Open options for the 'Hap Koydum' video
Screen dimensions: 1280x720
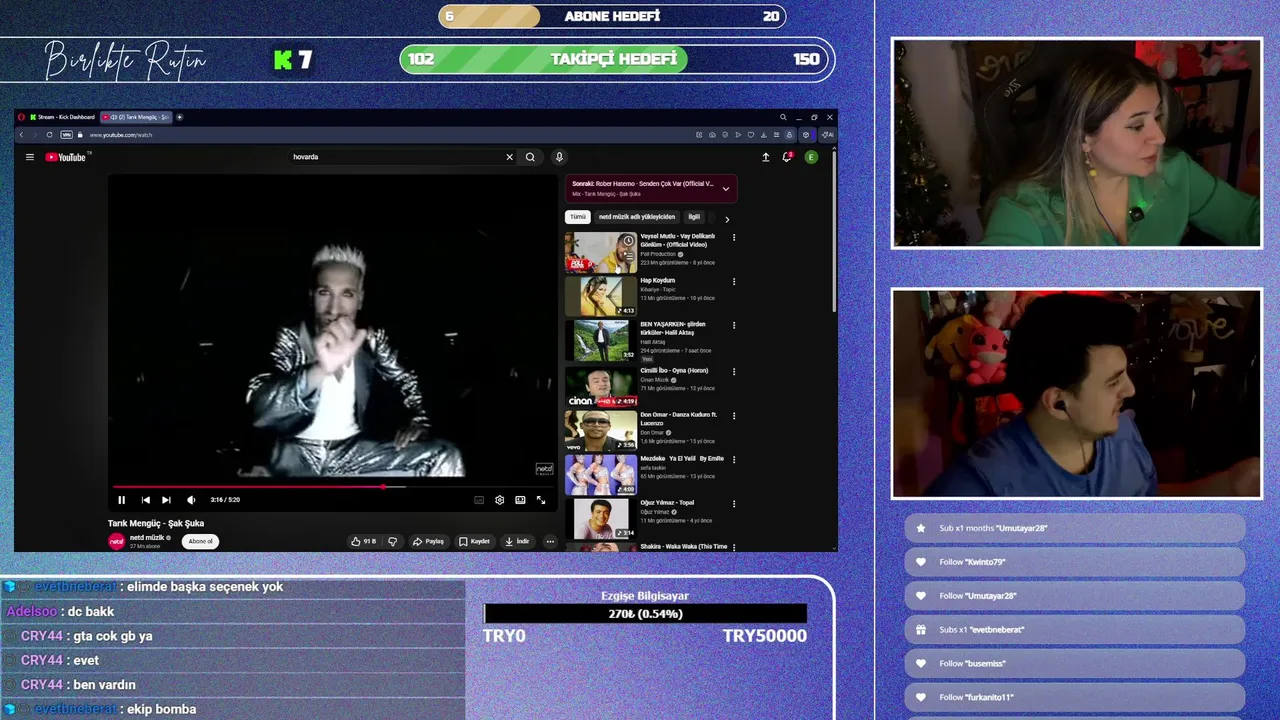pos(734,282)
